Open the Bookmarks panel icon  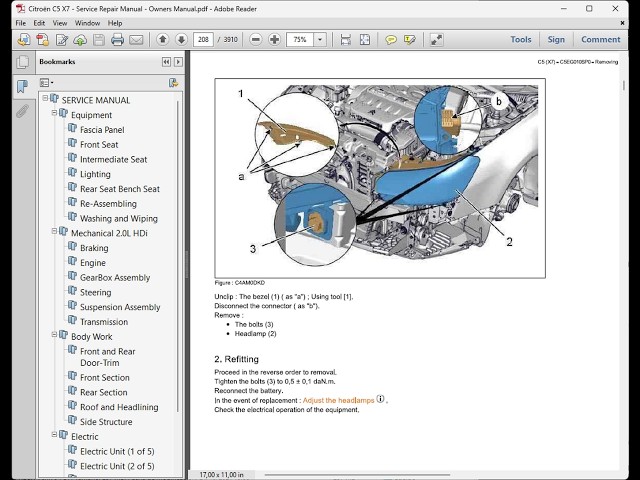click(22, 86)
